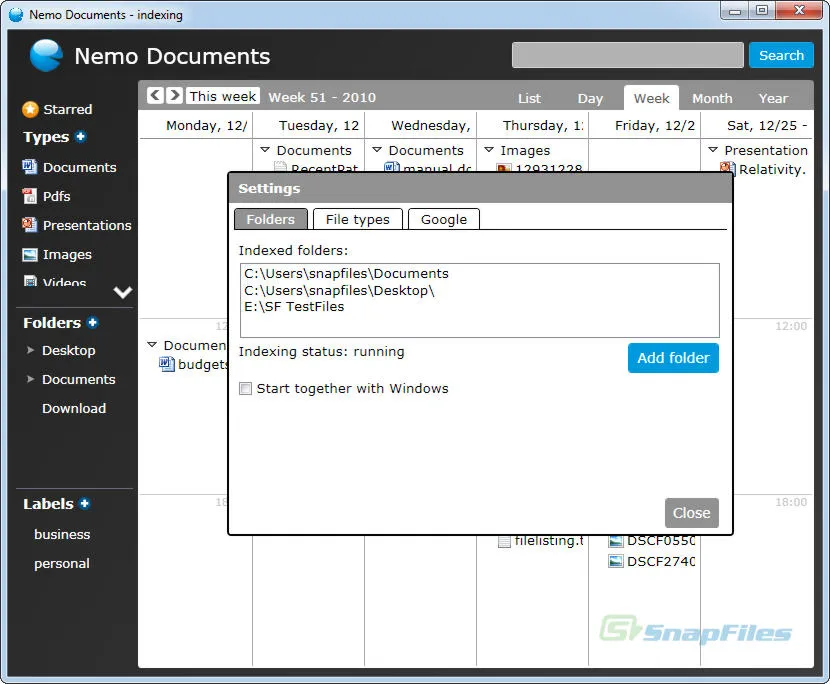Open the Relativity presentation file
The width and height of the screenshot is (830, 684).
(x=763, y=169)
